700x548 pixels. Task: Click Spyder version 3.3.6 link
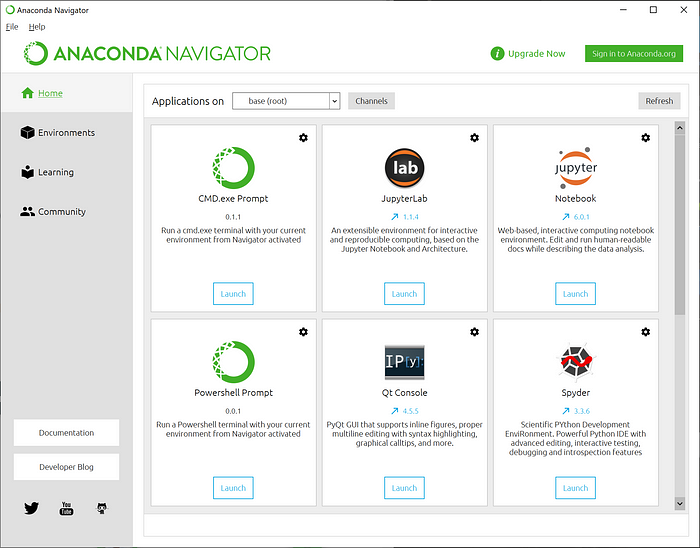(582, 411)
